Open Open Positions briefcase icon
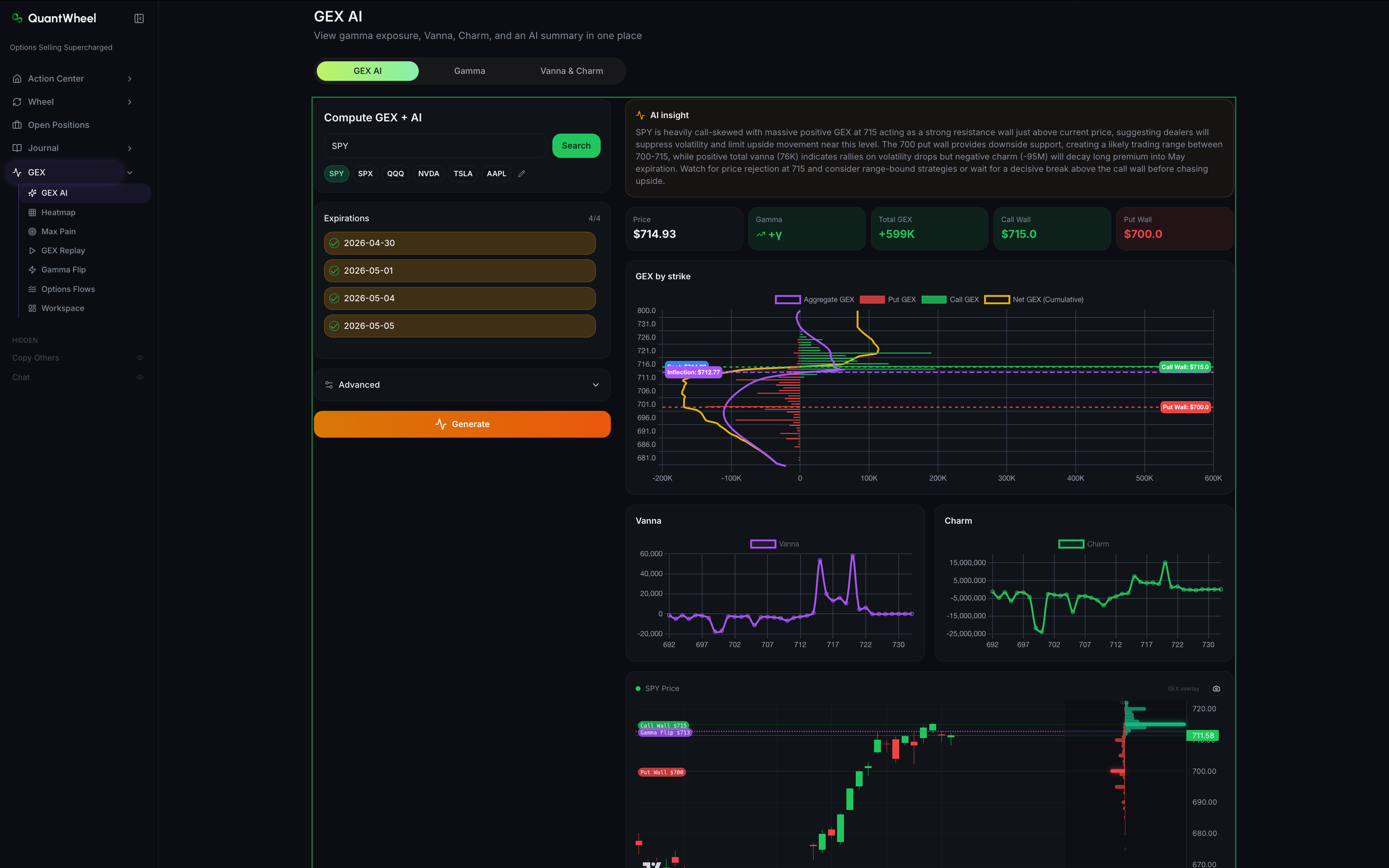Viewport: 1389px width, 868px height. click(x=17, y=125)
